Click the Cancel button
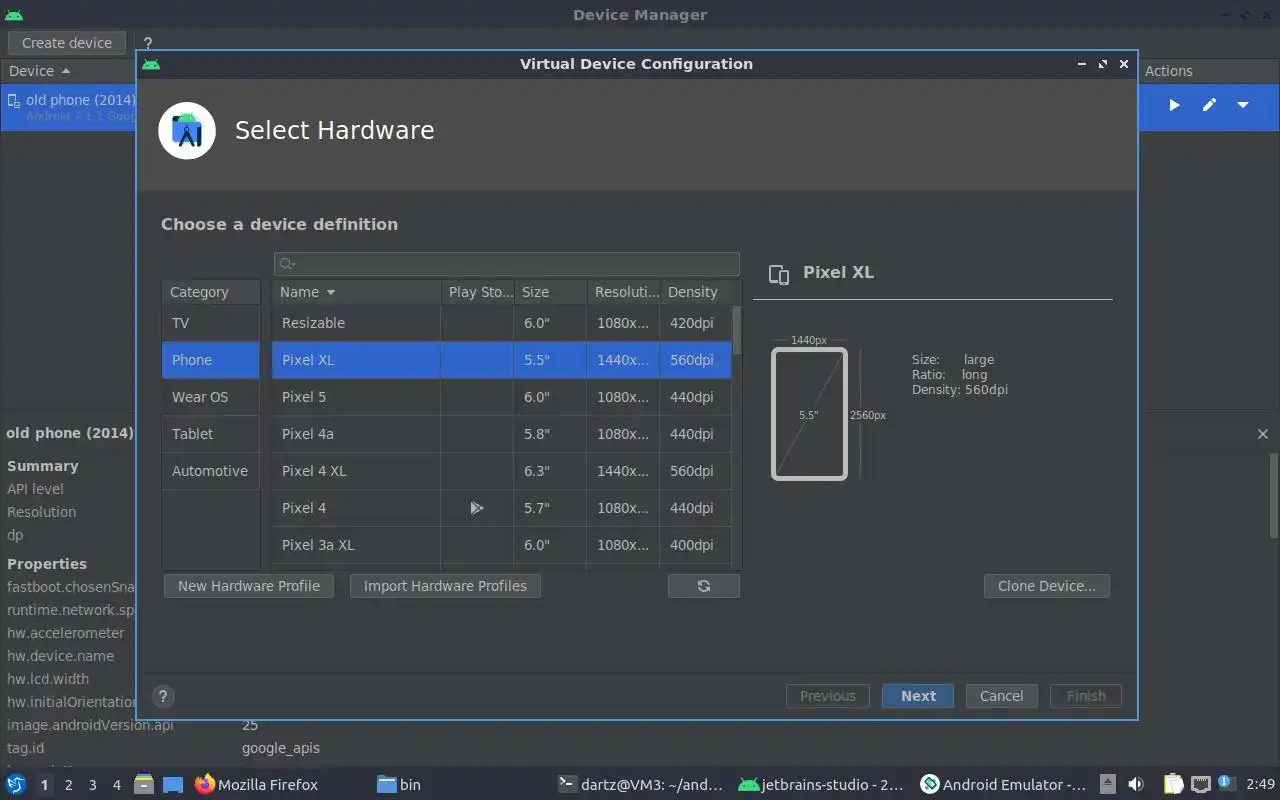This screenshot has width=1280, height=800. click(1001, 696)
